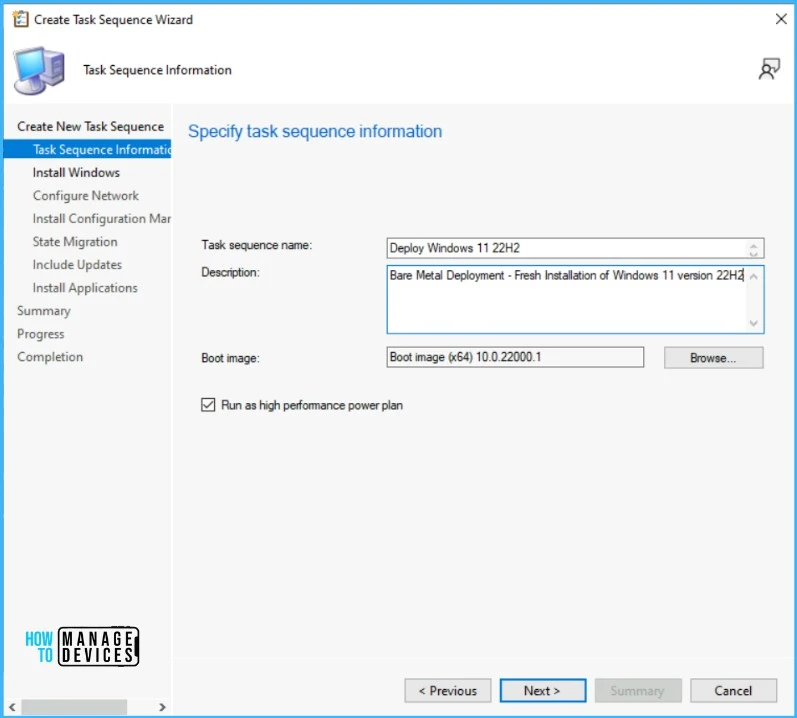Go to State Migration step

(75, 242)
